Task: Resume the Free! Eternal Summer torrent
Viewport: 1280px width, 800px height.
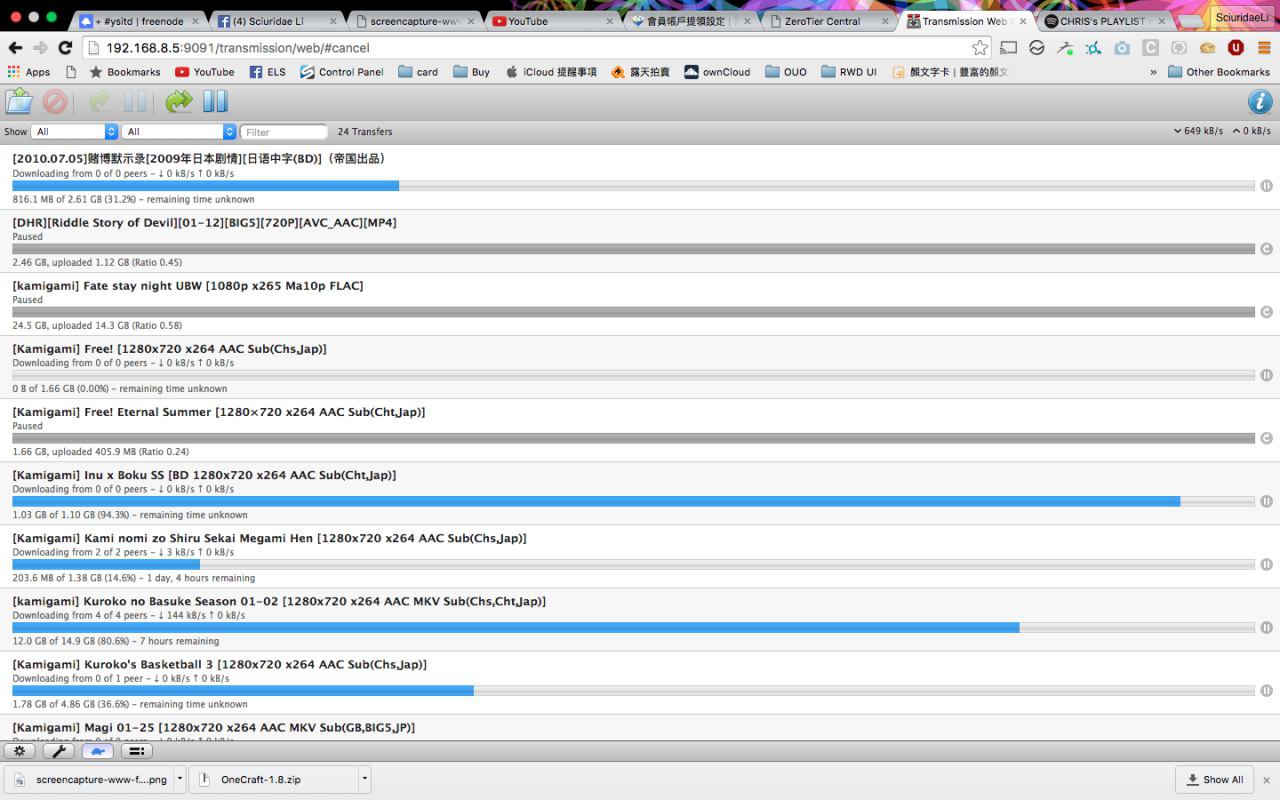Action: pos(1266,438)
